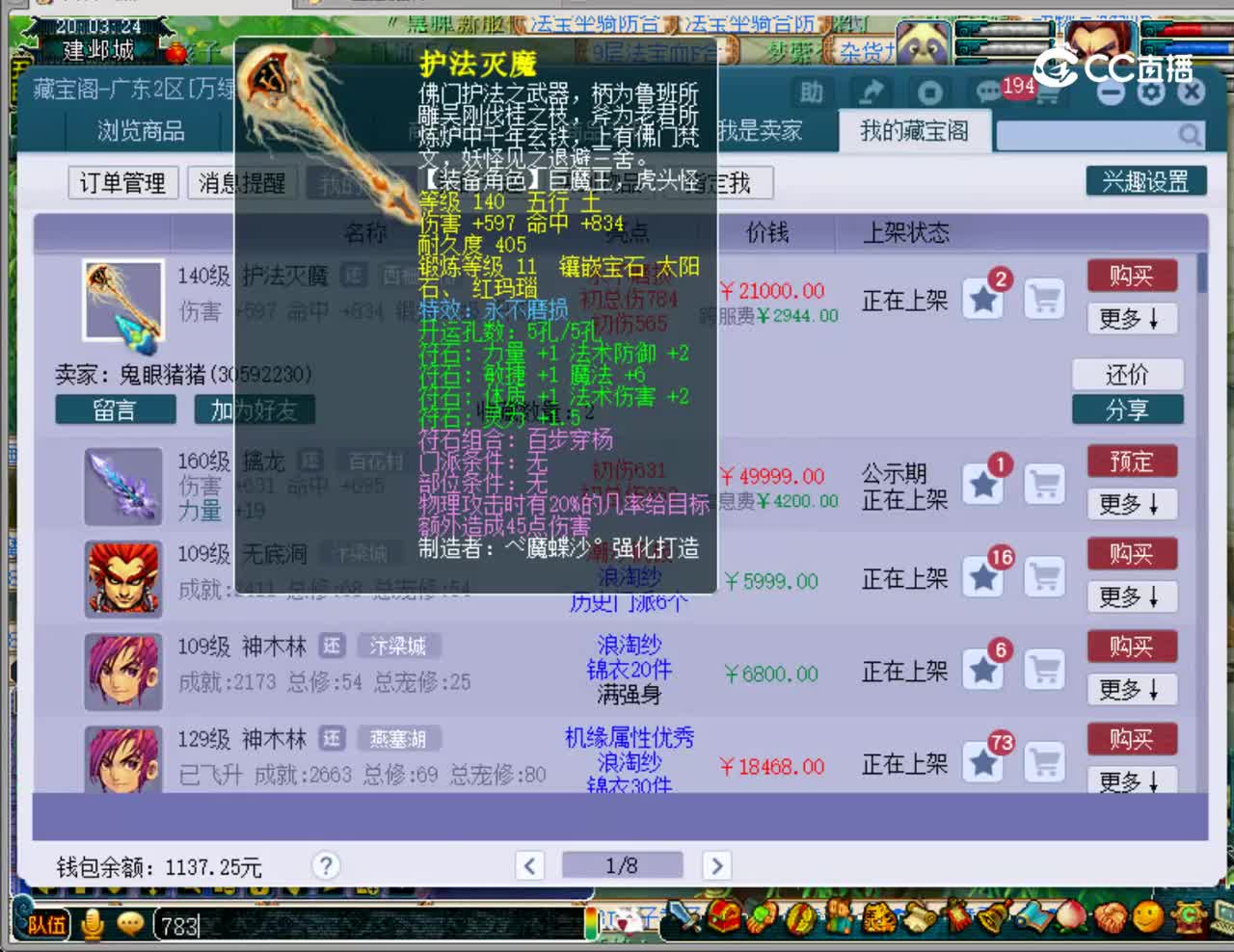The image size is (1234, 952).
Task: Click the share arrow icon in header
Action: [871, 93]
